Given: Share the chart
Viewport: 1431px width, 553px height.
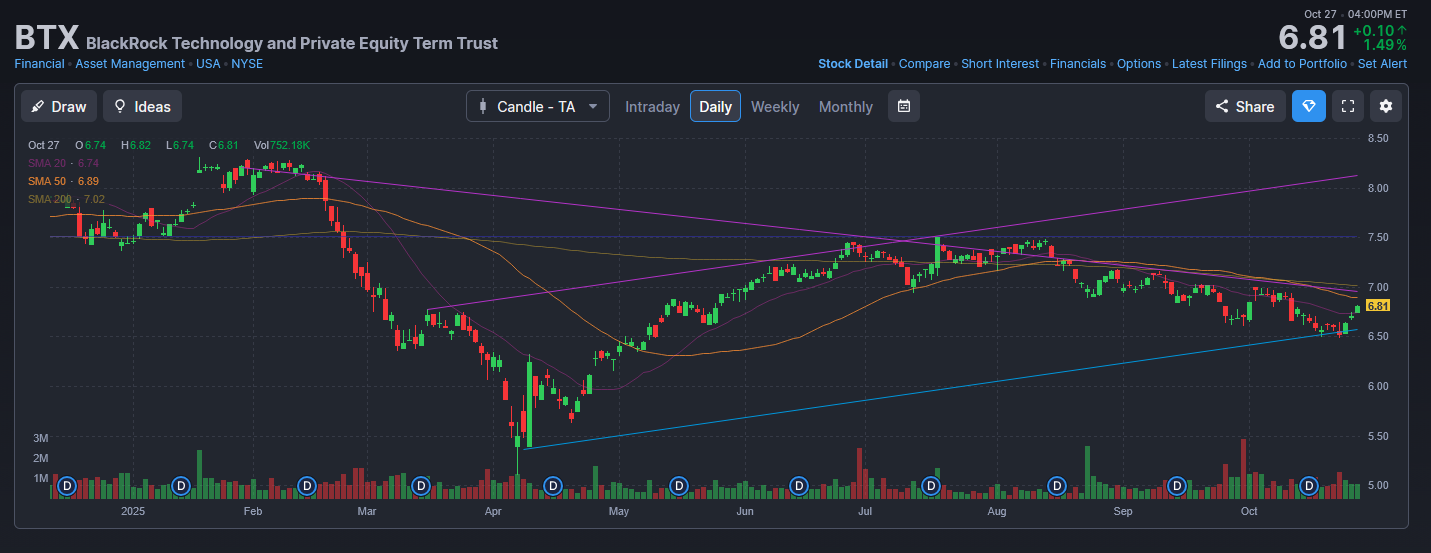Looking at the screenshot, I should coord(1244,106).
